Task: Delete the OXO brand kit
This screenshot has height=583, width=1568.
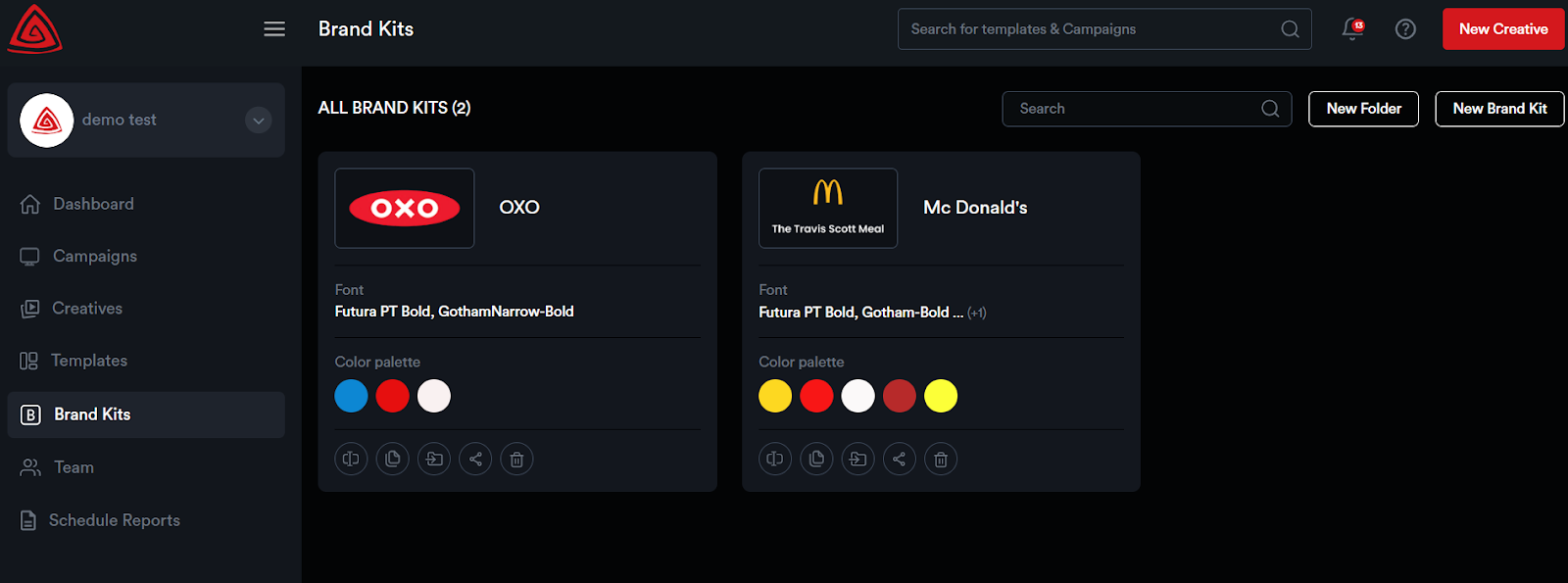Action: (x=517, y=459)
